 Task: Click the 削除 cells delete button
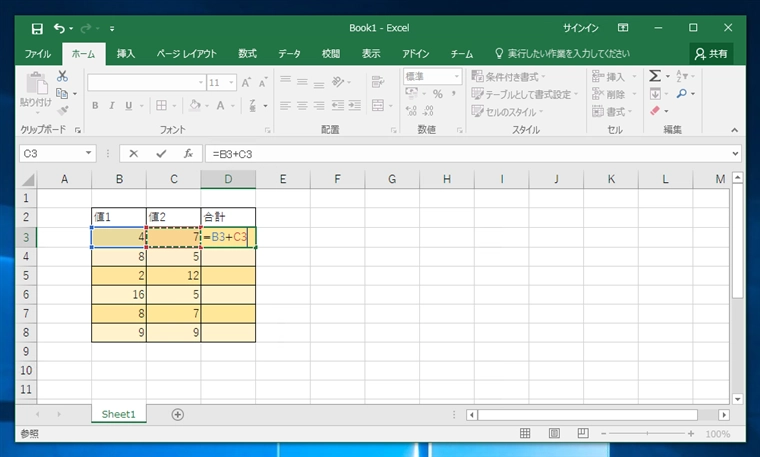coord(614,94)
